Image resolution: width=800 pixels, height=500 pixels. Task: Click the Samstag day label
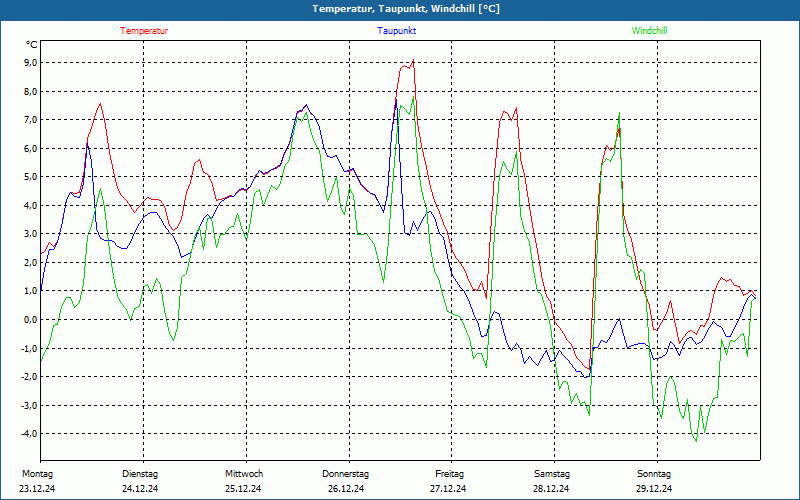click(x=552, y=474)
